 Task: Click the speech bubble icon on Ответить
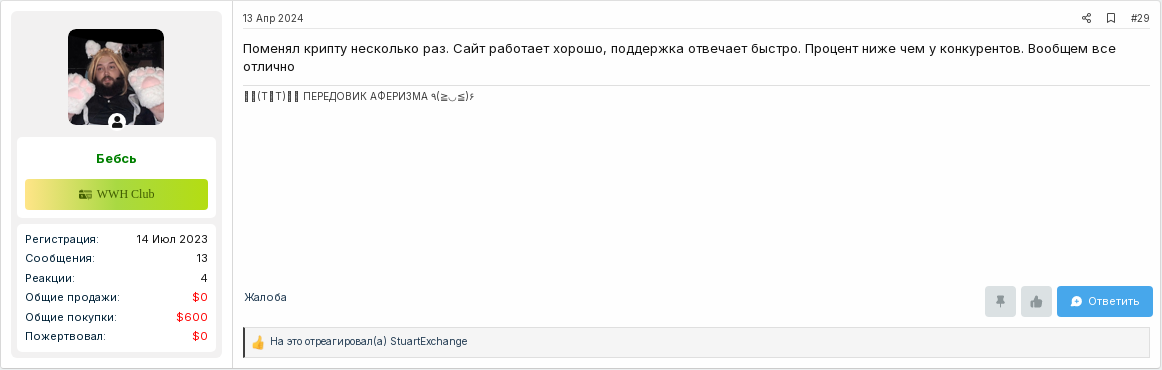click(x=1077, y=302)
